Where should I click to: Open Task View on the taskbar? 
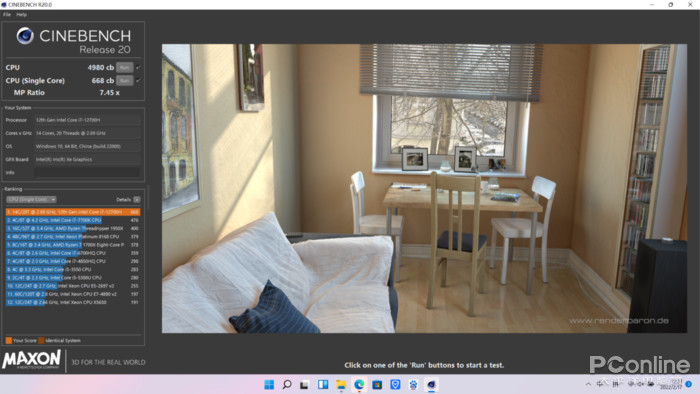pyautogui.click(x=304, y=384)
